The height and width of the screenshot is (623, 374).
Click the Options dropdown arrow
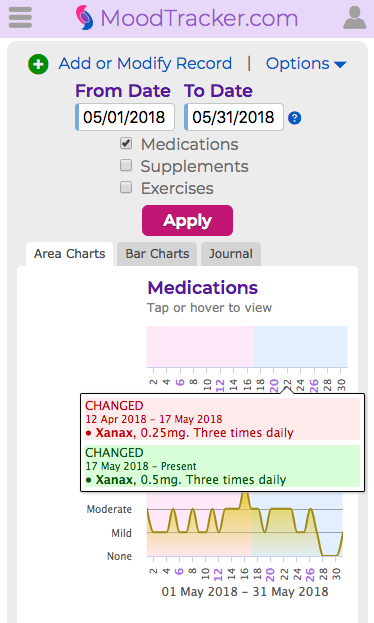pyautogui.click(x=340, y=64)
